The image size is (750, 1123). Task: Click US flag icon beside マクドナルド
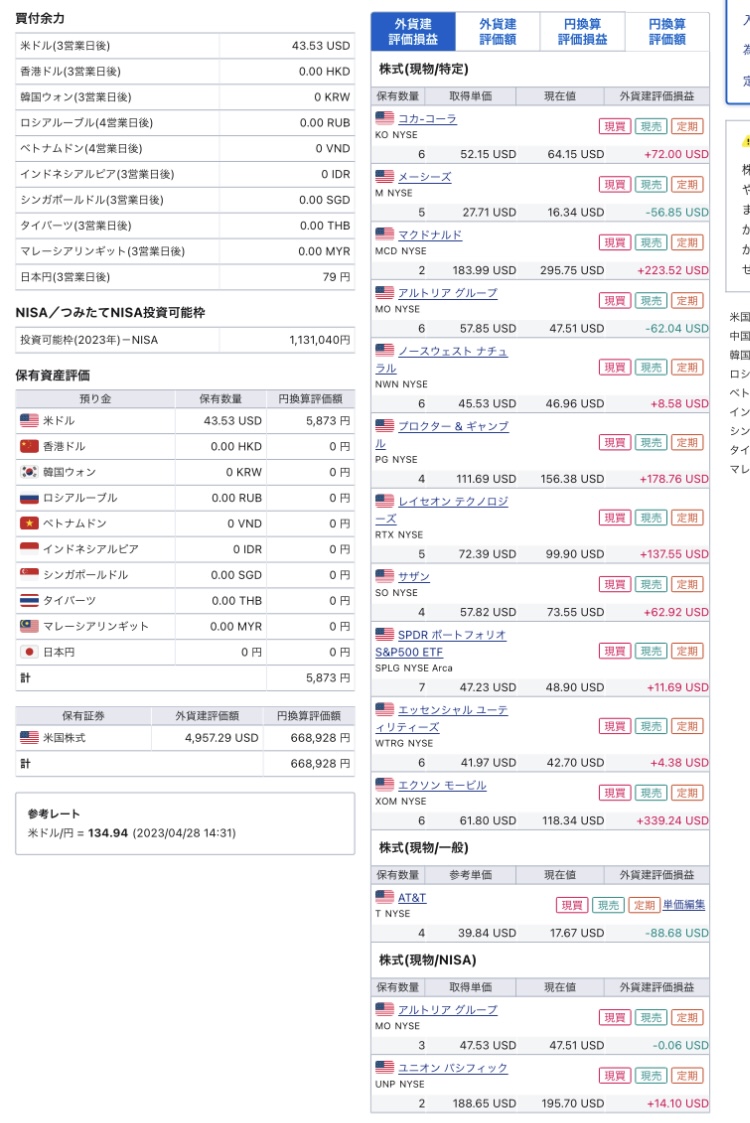pyautogui.click(x=385, y=233)
